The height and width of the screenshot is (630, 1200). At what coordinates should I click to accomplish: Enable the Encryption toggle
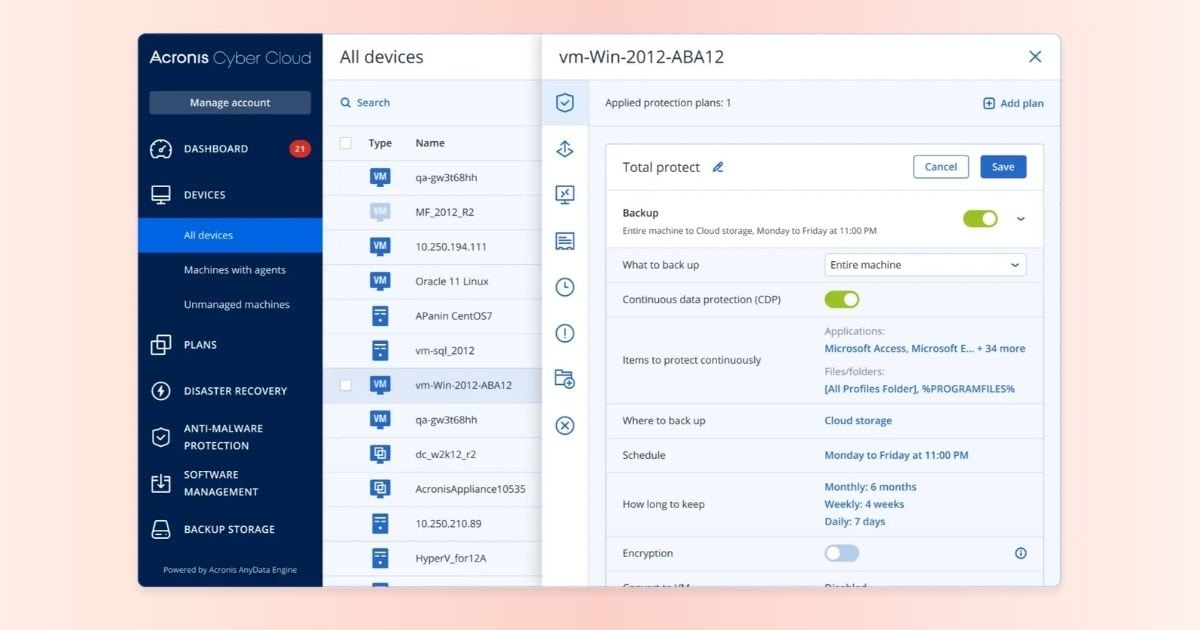pos(841,553)
